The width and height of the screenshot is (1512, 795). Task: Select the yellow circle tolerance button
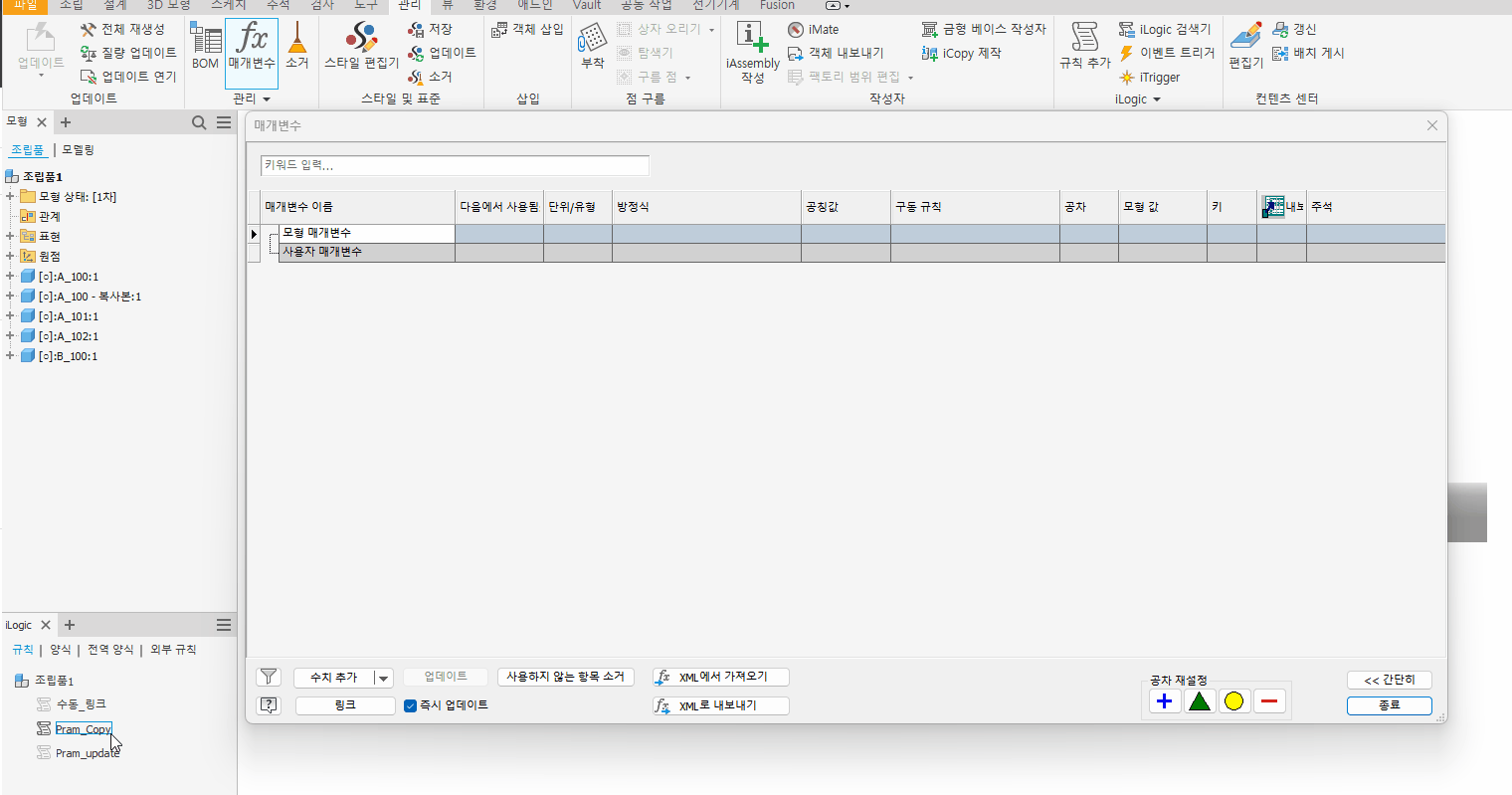click(1233, 701)
